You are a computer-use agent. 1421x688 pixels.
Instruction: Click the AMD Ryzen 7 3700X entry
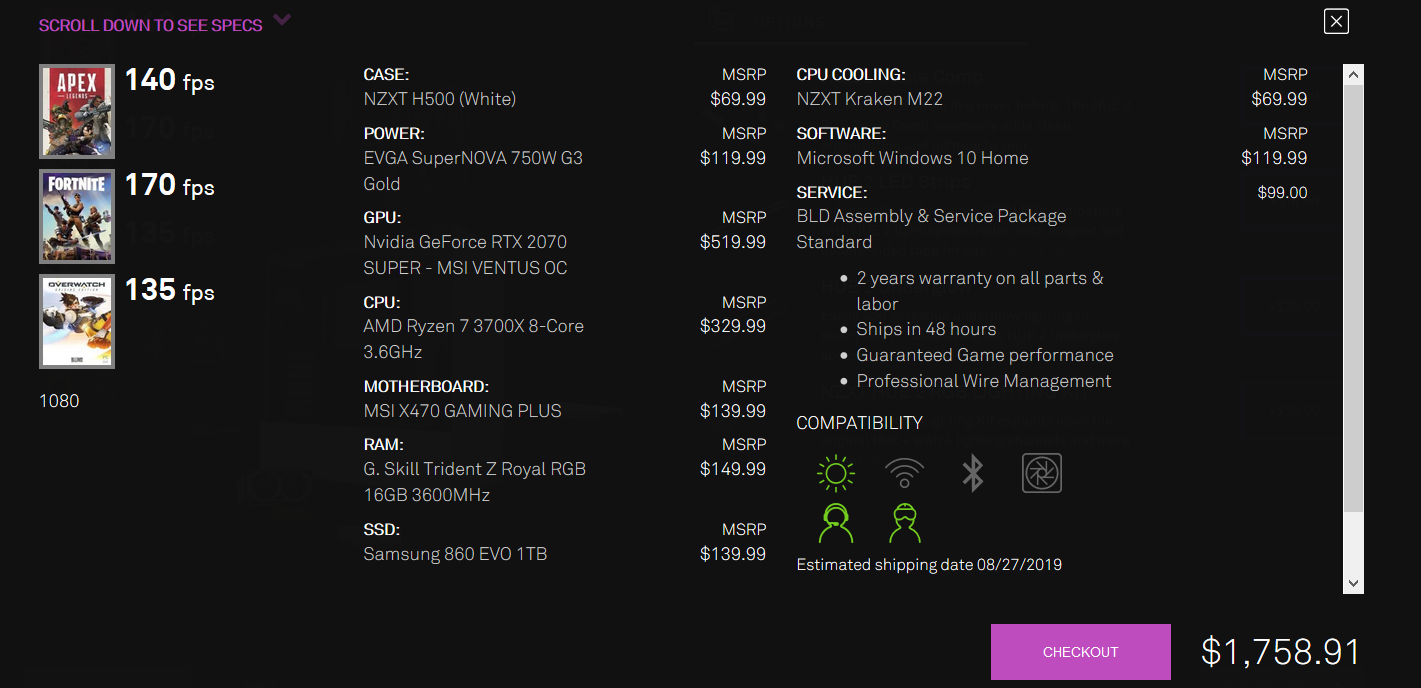point(474,339)
